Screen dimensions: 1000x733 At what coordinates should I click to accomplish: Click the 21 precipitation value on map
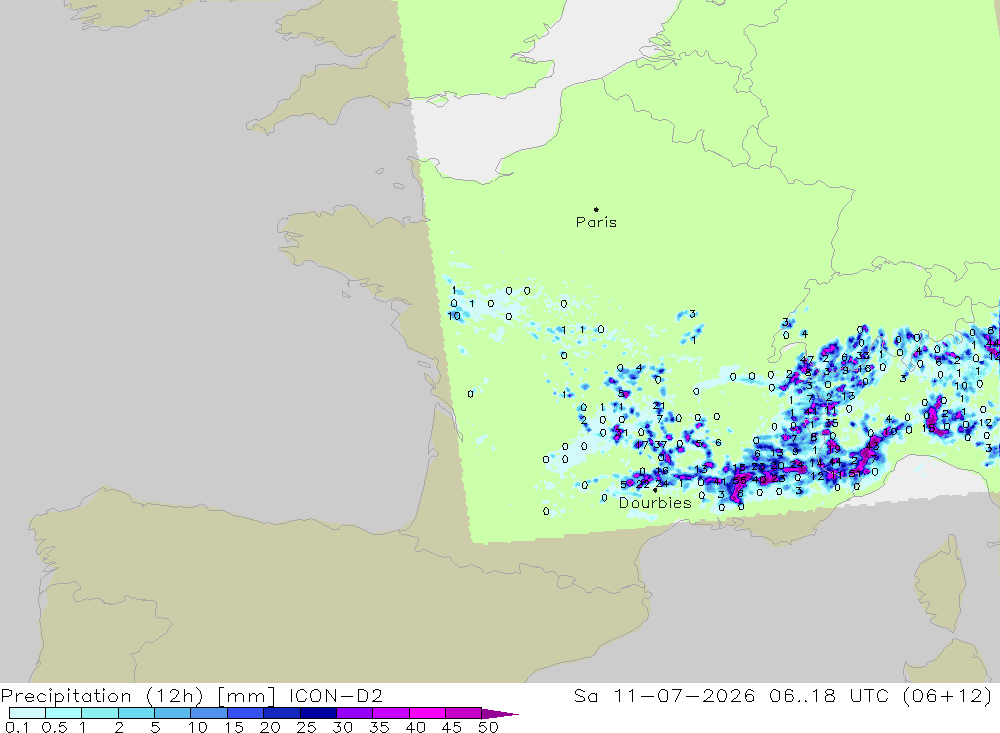pos(659,406)
